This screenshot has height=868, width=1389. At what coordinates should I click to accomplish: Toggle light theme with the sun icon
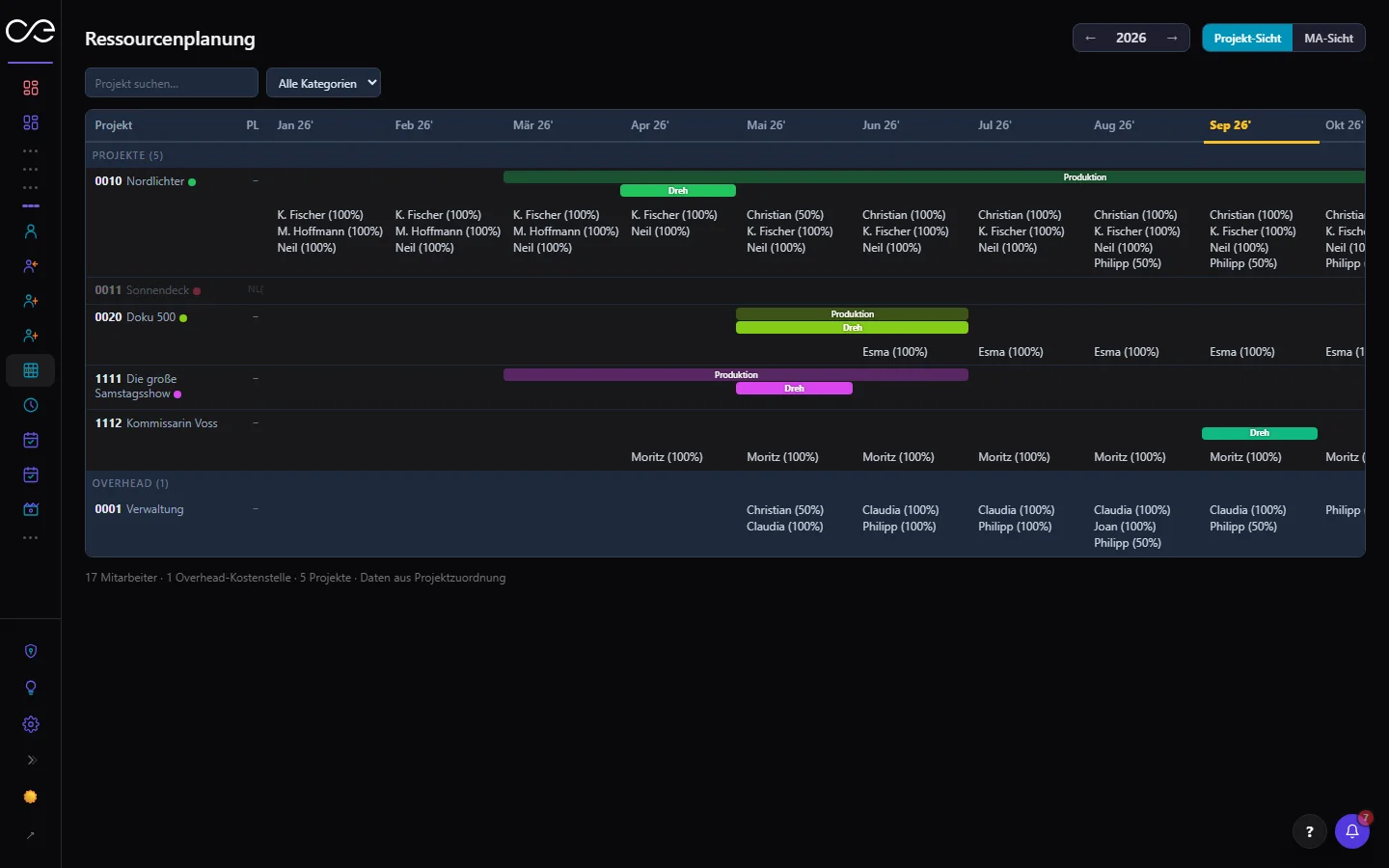tap(31, 797)
